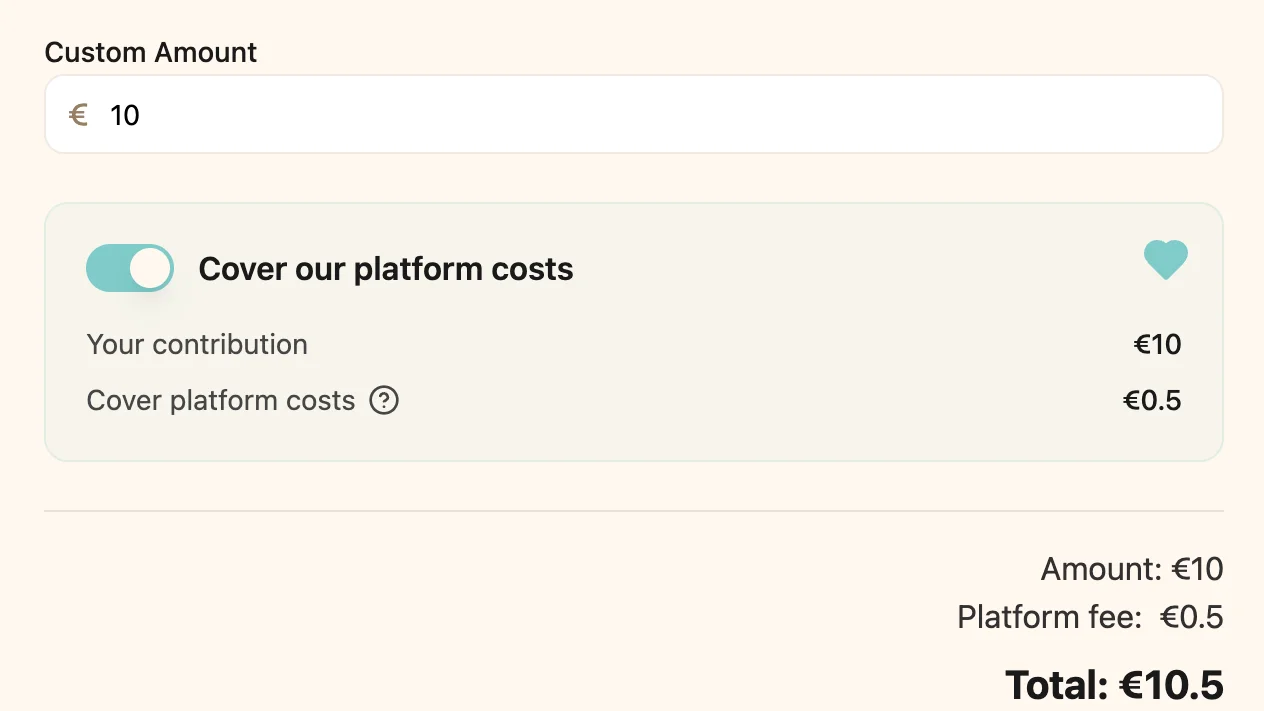Click the Platform fee: €0.5 summary line

(1090, 617)
